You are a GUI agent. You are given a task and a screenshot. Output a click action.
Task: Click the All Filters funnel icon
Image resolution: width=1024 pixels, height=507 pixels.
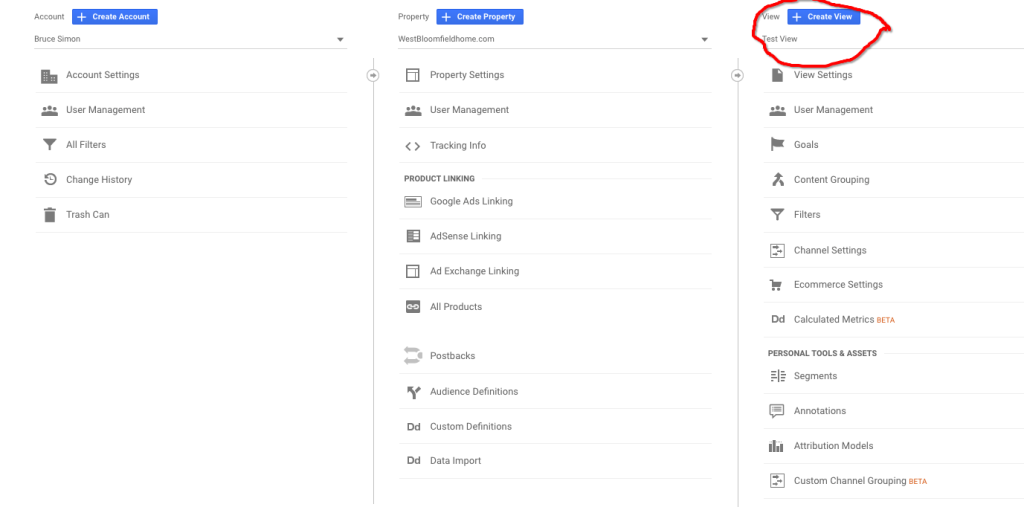coord(49,145)
